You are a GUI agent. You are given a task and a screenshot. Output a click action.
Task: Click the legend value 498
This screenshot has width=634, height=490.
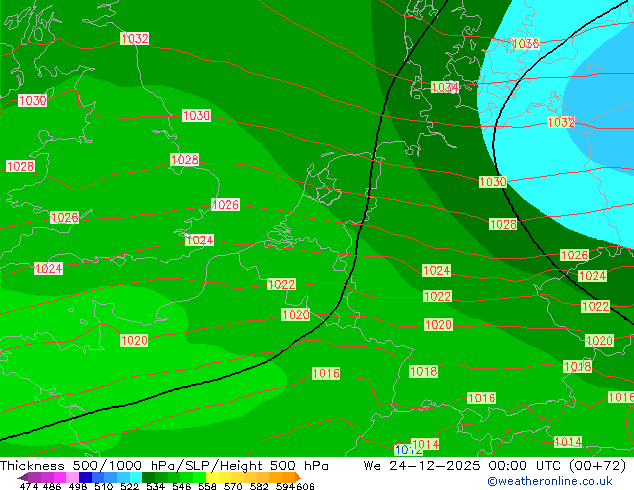pos(78,486)
